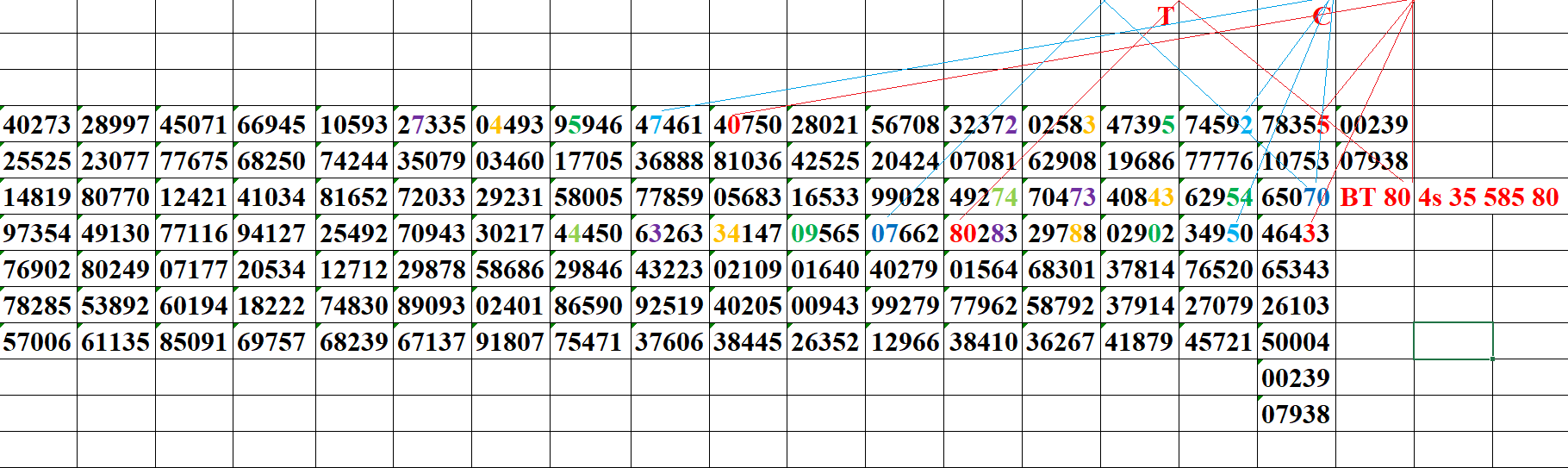Click the cell 46433 with red digits
Screen dimensions: 1568x468
1296,234
